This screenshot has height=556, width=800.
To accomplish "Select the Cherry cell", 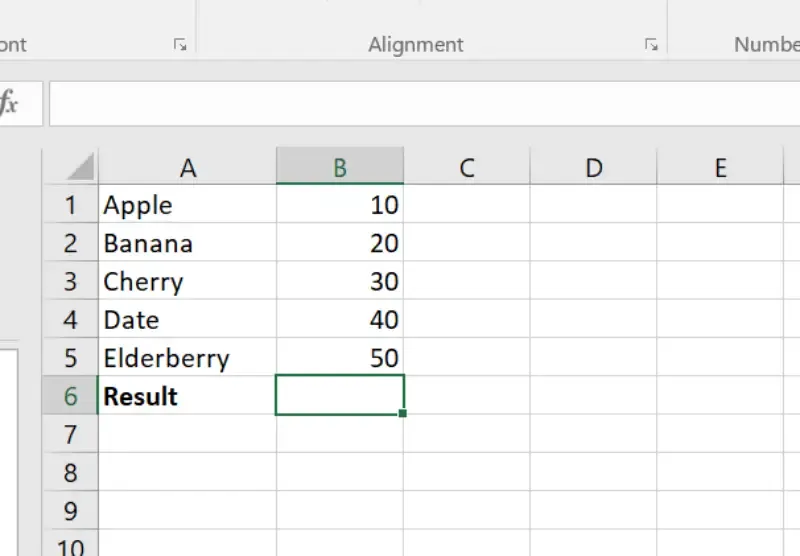I will (x=187, y=282).
